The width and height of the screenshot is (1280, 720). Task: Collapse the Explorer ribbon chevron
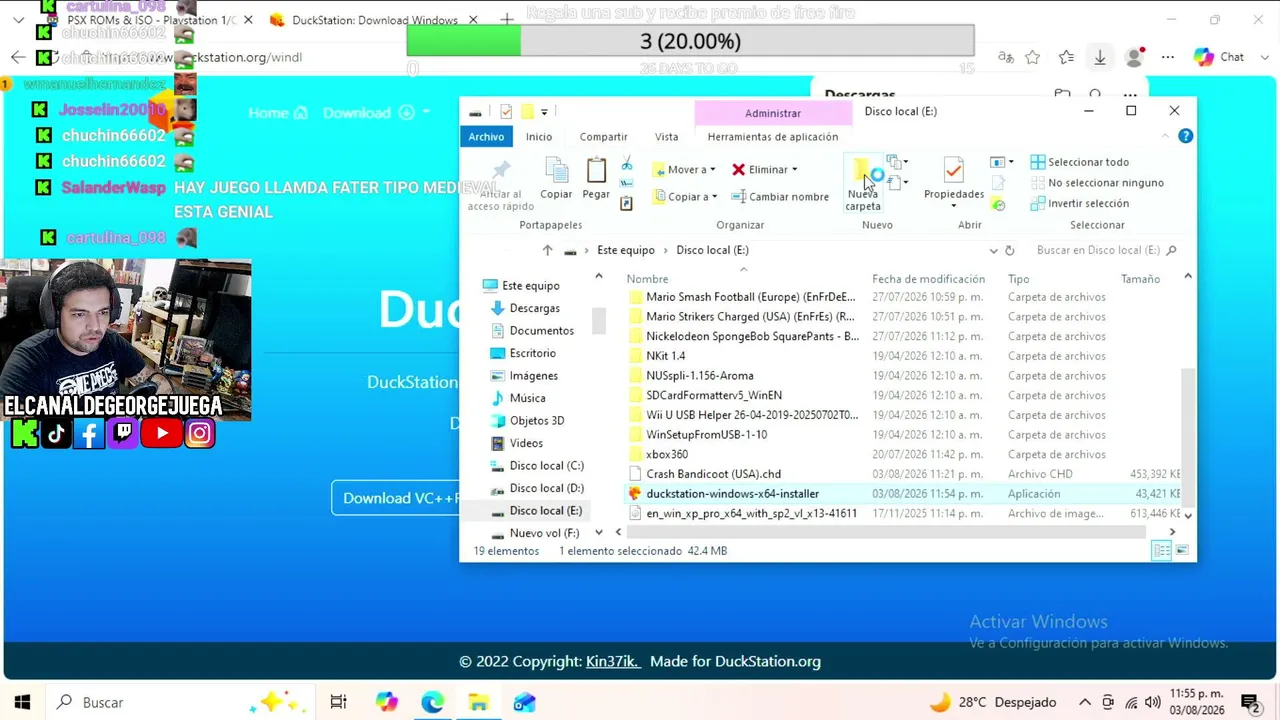[1166, 136]
